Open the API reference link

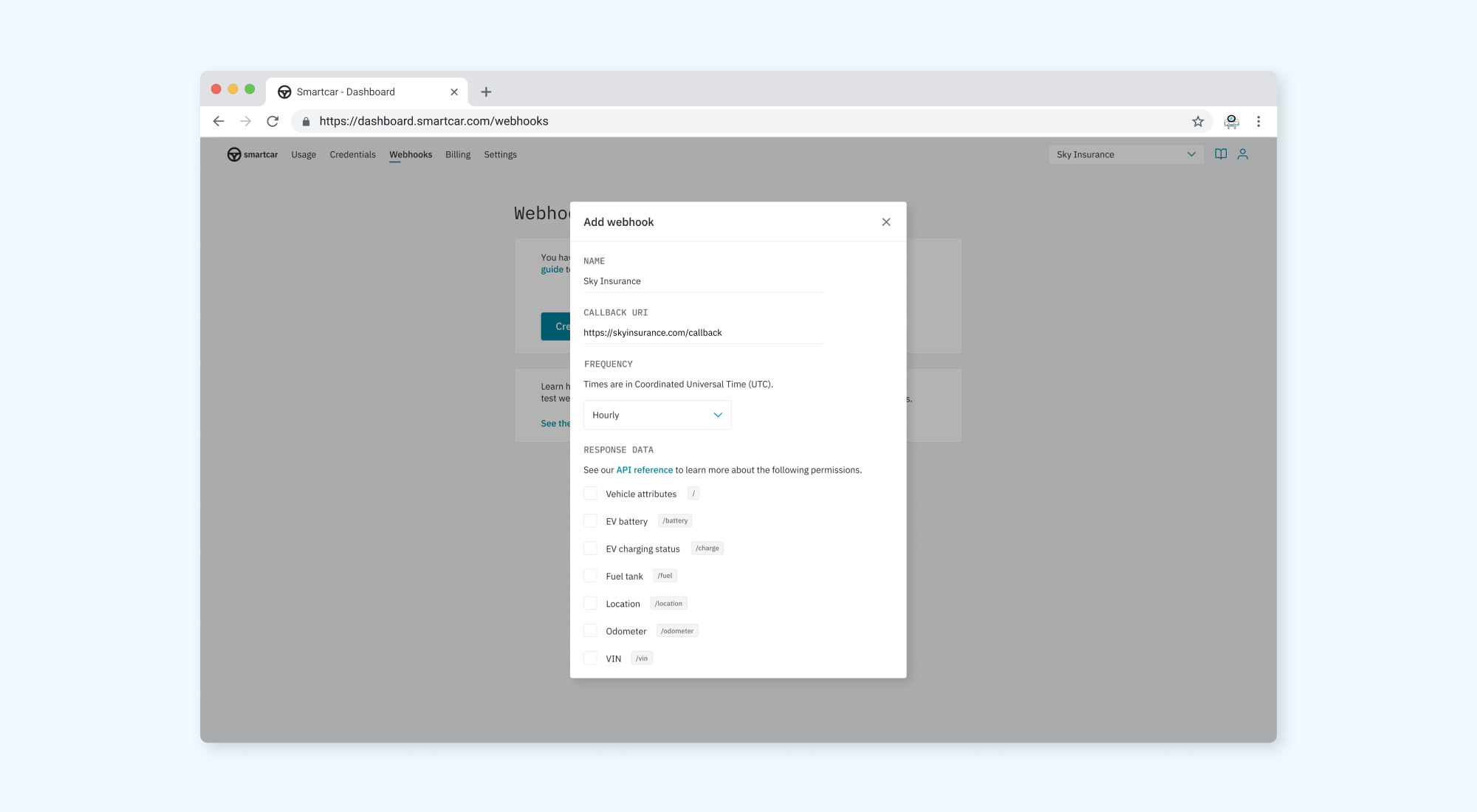(x=644, y=469)
